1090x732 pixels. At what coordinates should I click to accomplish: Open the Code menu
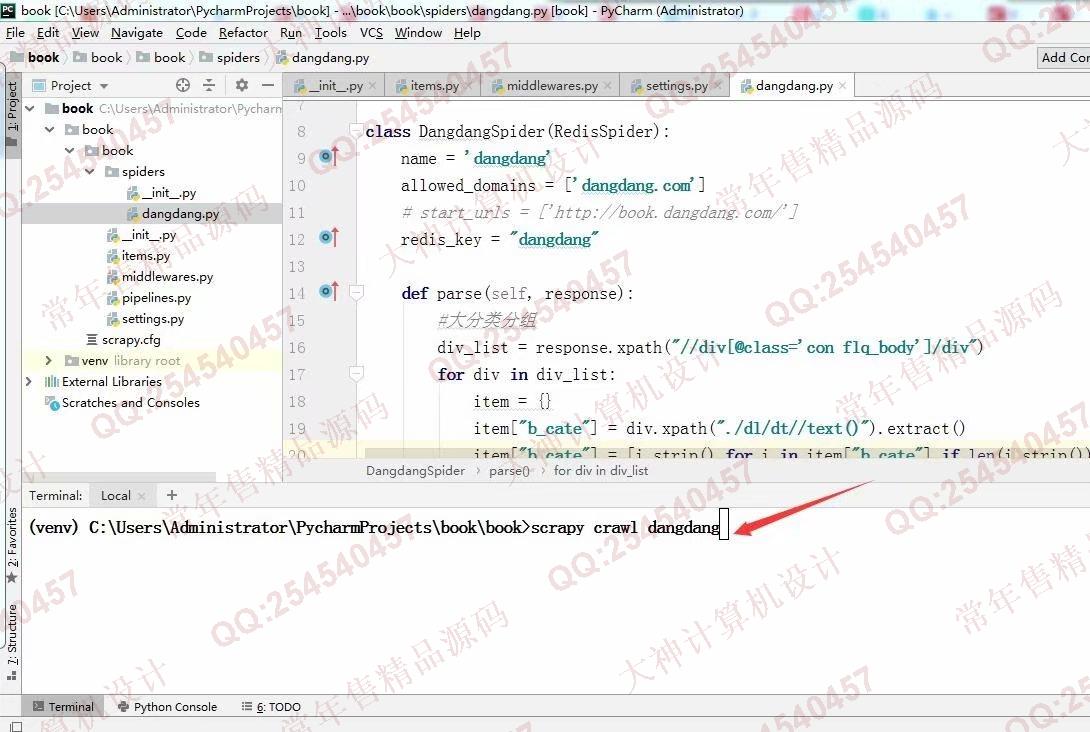(191, 33)
